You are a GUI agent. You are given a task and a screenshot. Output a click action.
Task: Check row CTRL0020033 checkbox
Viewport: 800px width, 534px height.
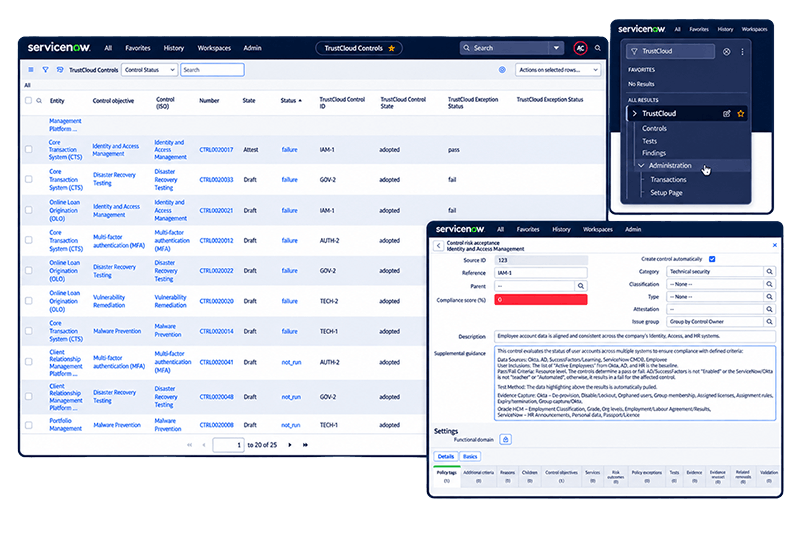pyautogui.click(x=29, y=180)
